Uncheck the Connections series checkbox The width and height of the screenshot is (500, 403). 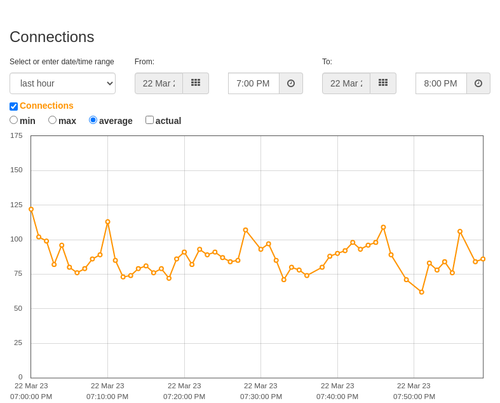click(x=14, y=106)
